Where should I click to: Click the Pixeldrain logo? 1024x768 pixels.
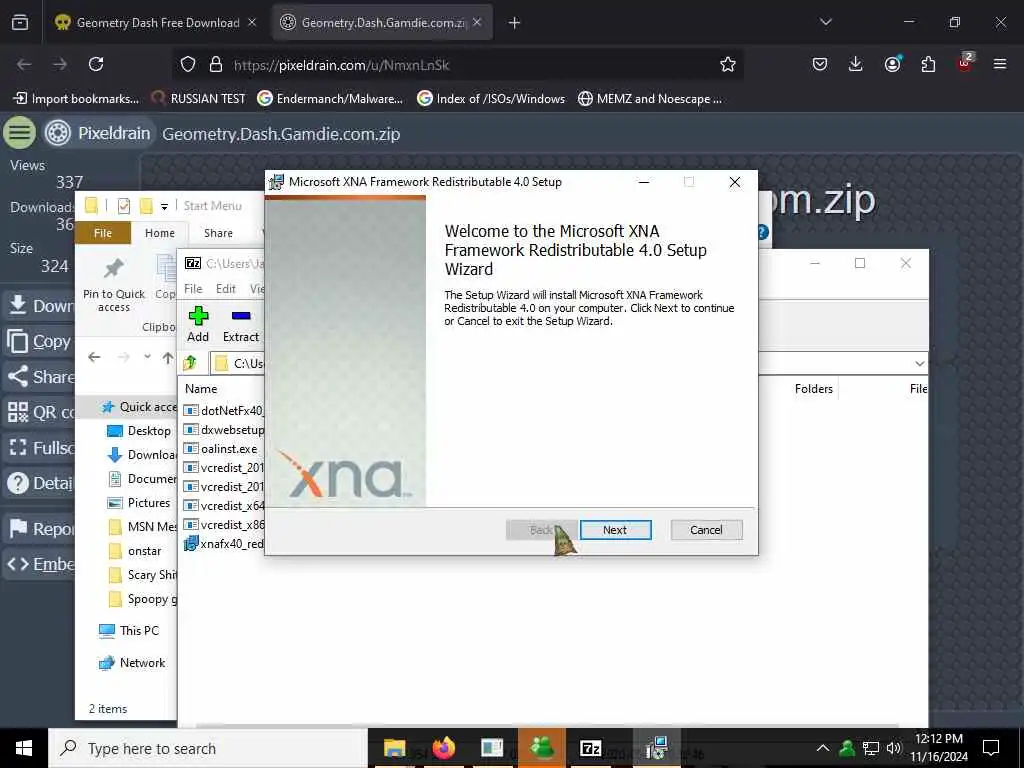pos(98,133)
